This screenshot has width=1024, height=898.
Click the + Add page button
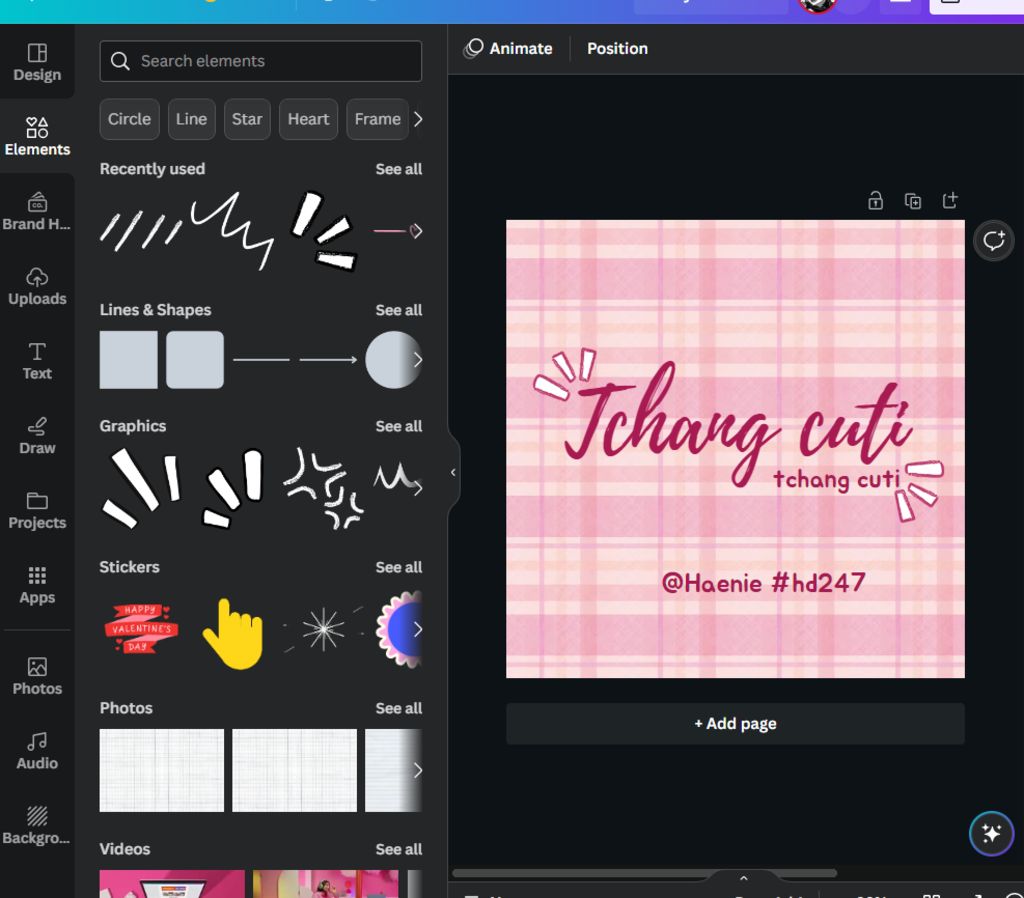(735, 723)
